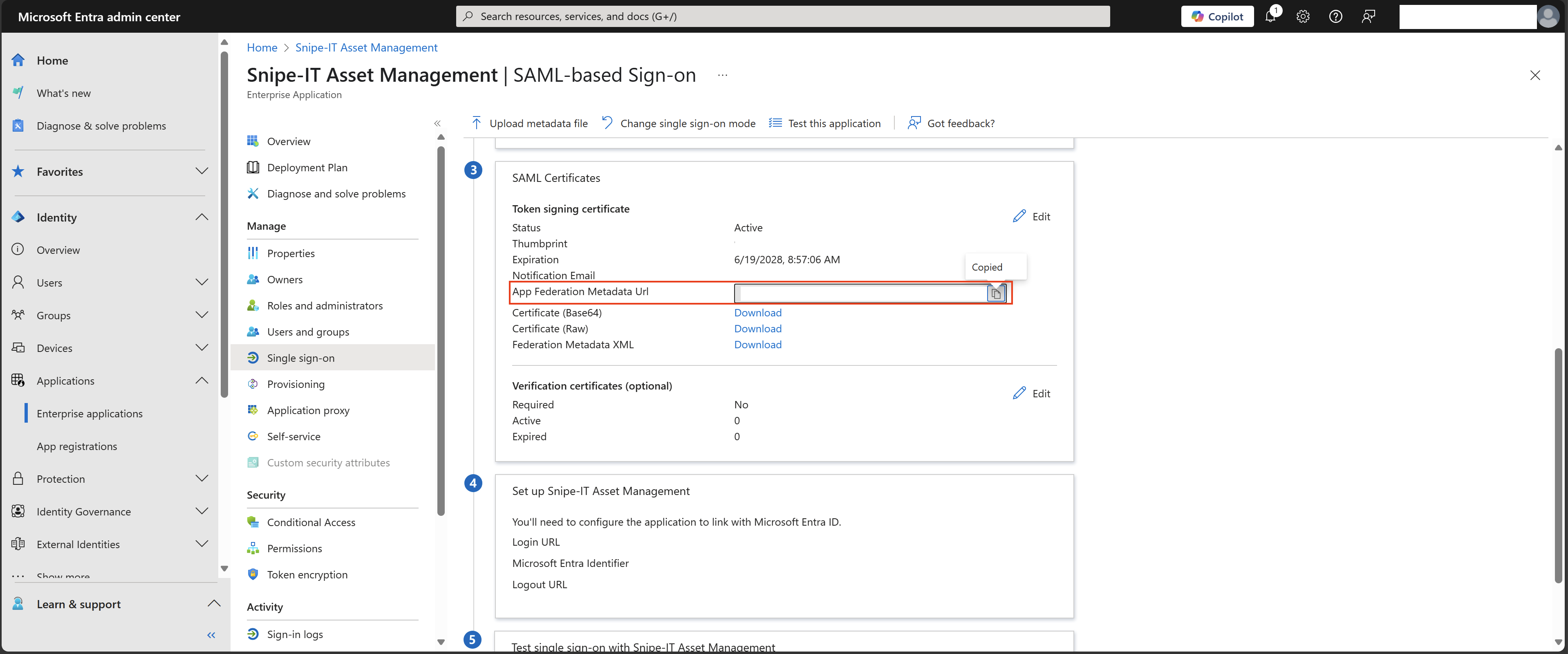This screenshot has height=654, width=1568.
Task: Download the Federation Metadata XML
Action: 757,344
